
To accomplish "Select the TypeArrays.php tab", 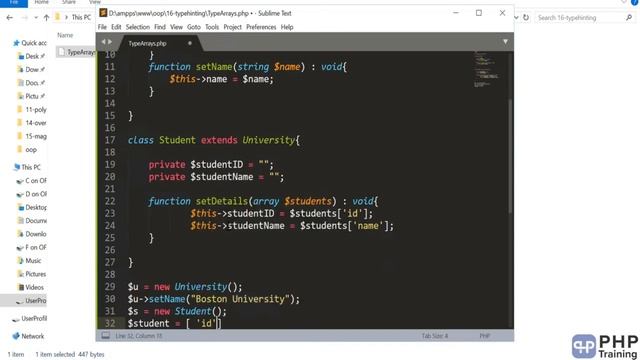I will pyautogui.click(x=147, y=43).
